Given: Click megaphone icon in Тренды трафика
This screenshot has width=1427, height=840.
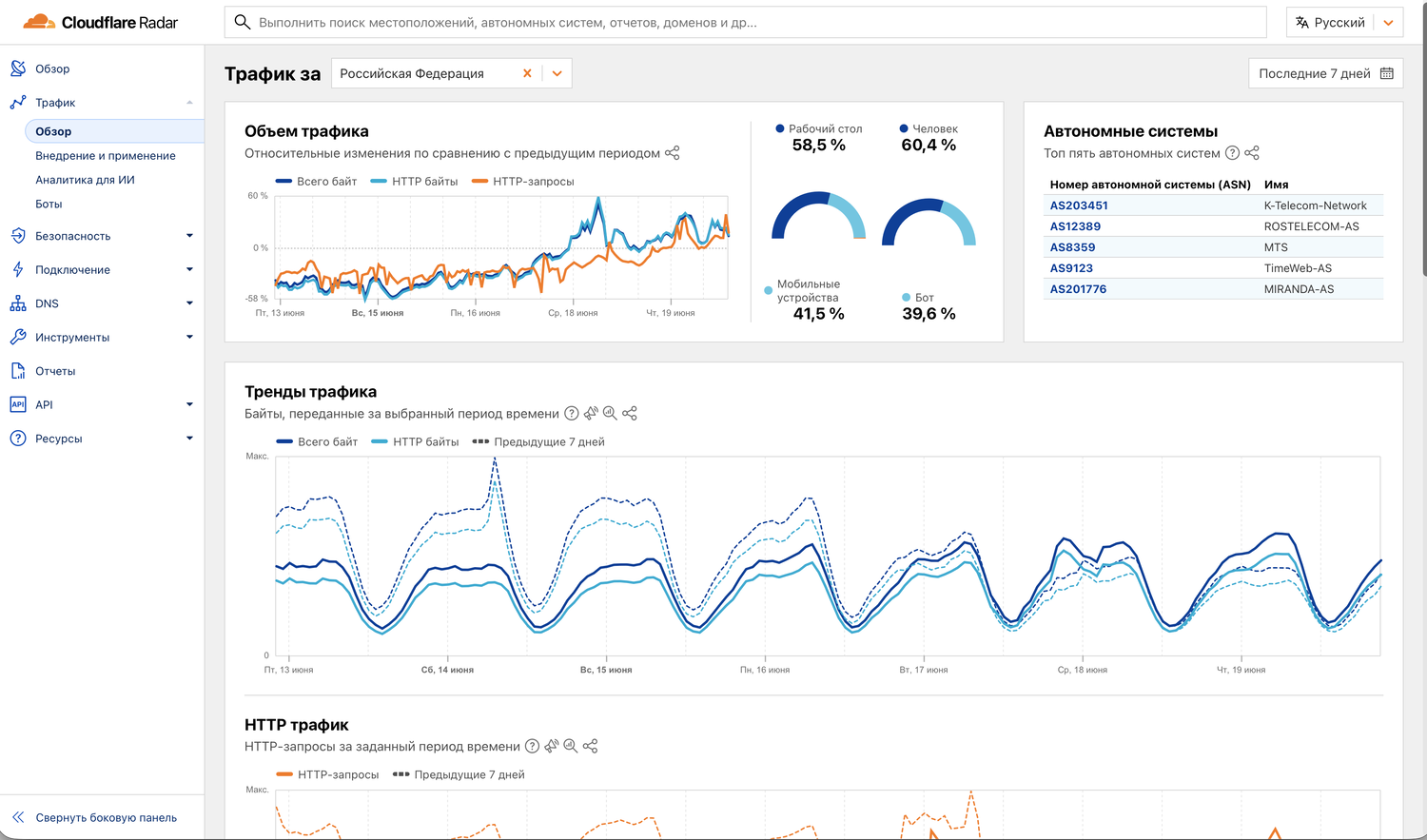Looking at the screenshot, I should (x=591, y=414).
